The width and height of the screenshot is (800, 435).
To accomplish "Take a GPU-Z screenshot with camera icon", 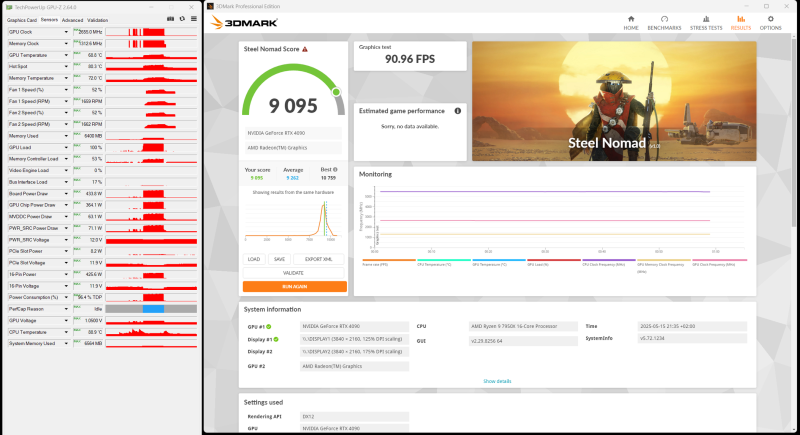I will tap(170, 19).
